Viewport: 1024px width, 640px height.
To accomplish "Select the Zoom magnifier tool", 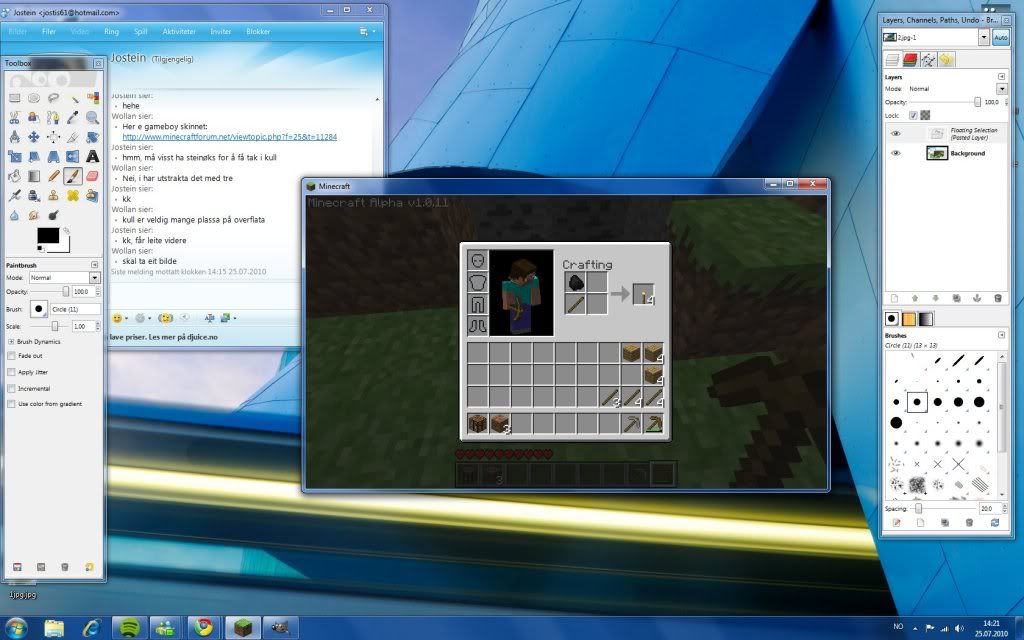I will coord(93,118).
